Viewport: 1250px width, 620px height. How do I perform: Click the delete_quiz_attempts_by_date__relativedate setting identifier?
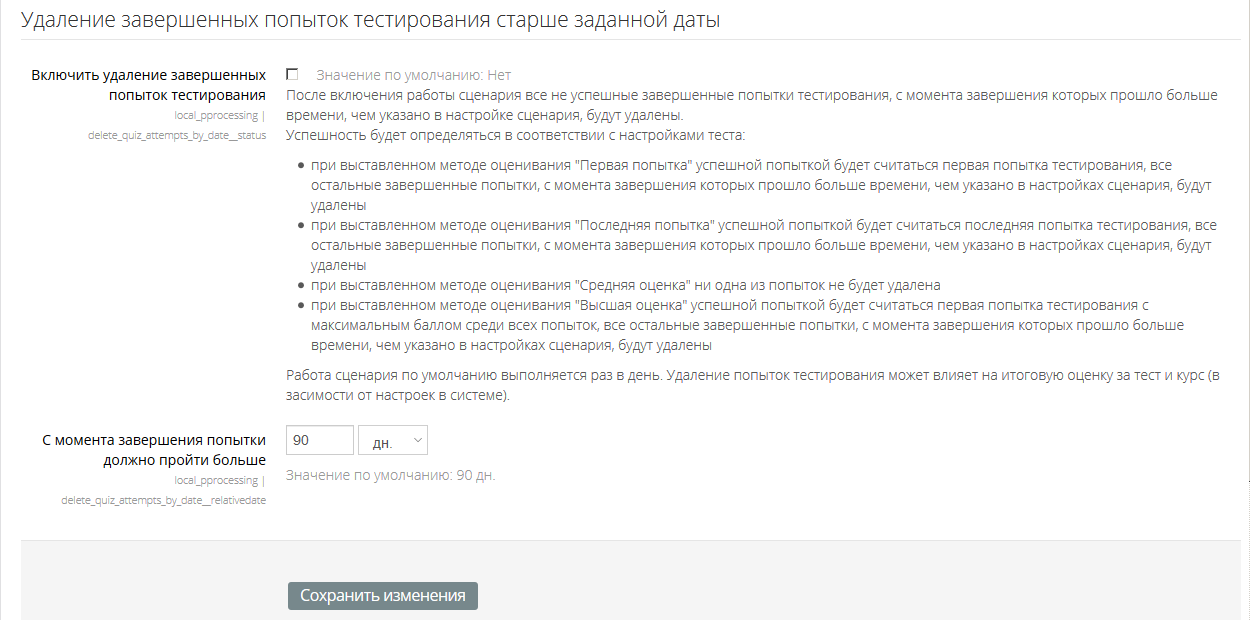pos(163,500)
